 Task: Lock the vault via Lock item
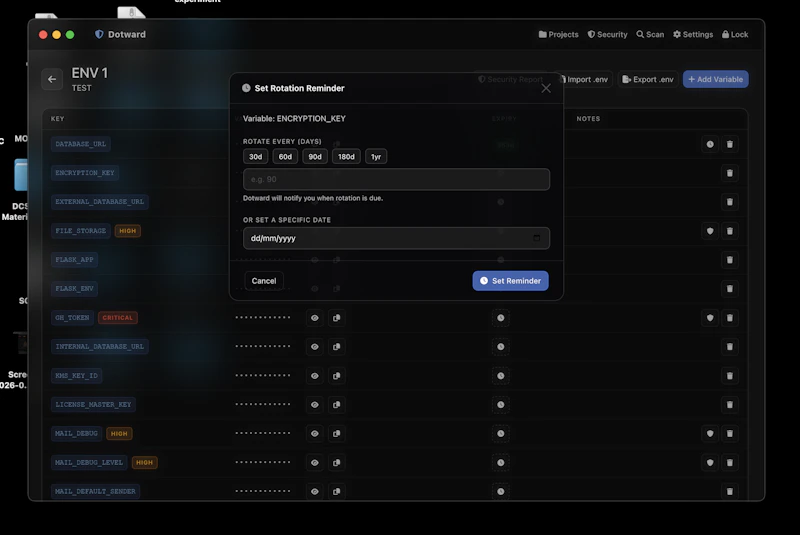(x=735, y=34)
